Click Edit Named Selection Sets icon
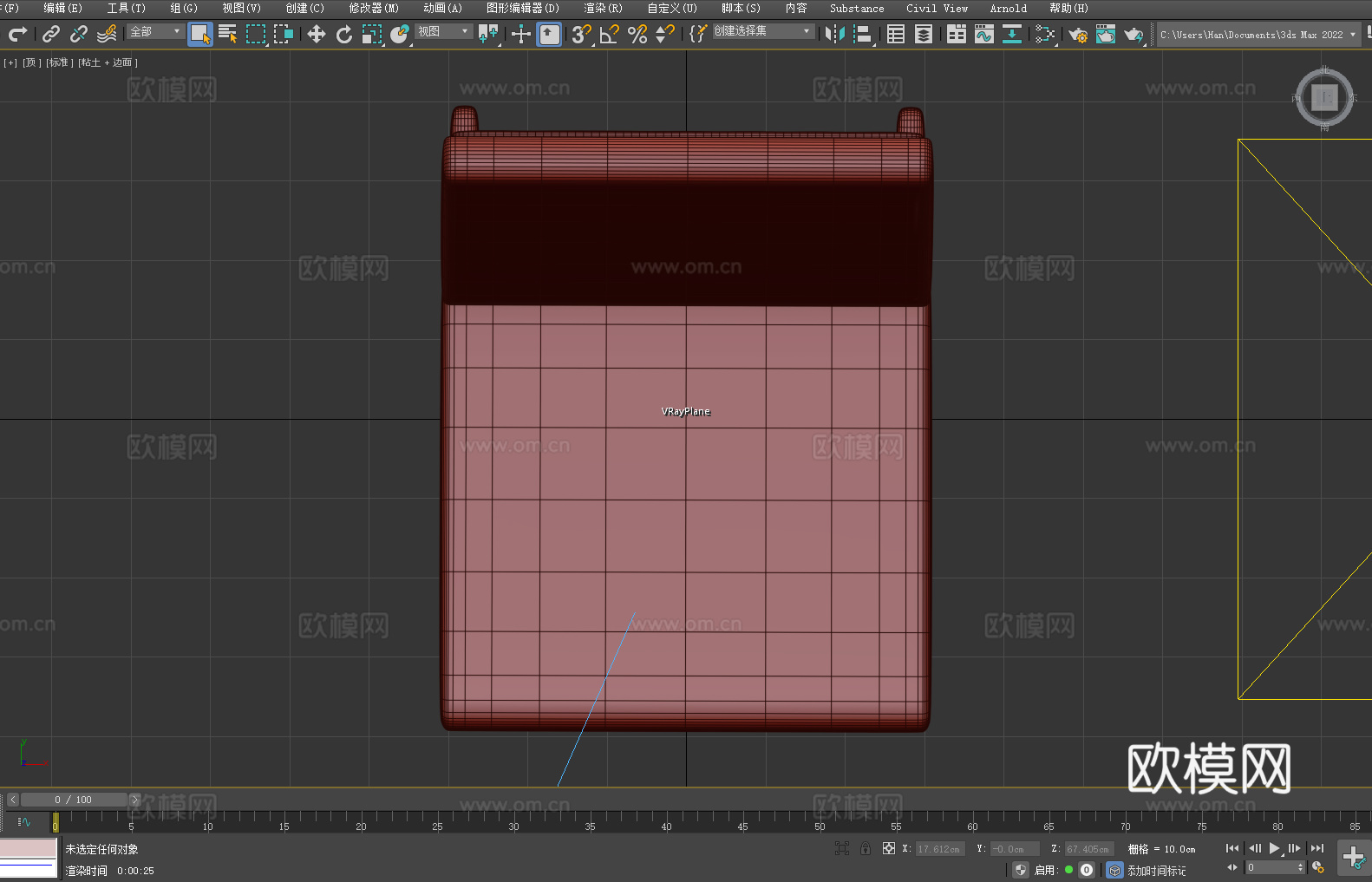1372x882 pixels. tap(698, 34)
